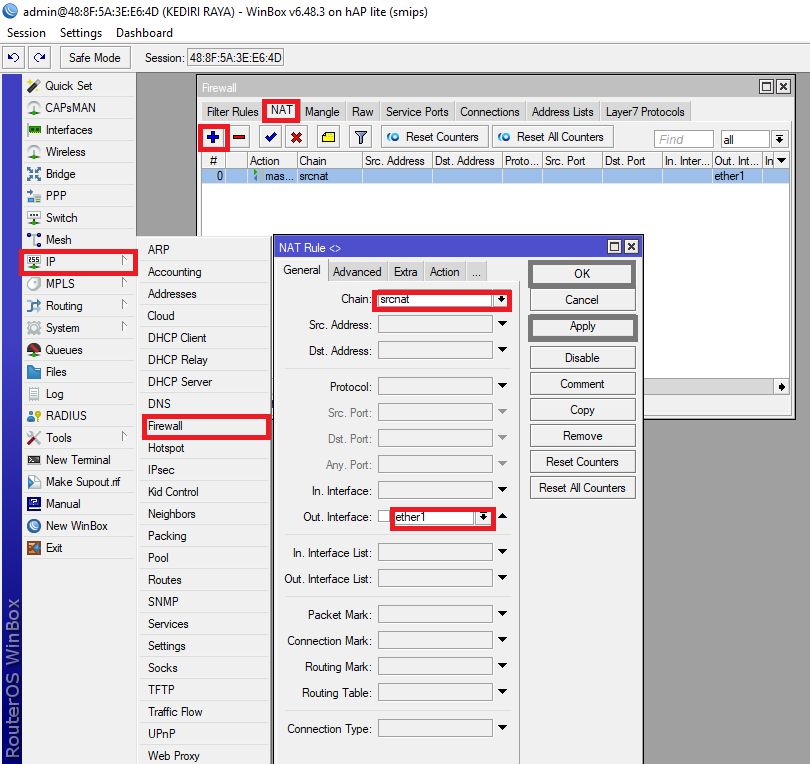810x764 pixels.
Task: Switch to the Mangle tab
Action: [322, 112]
